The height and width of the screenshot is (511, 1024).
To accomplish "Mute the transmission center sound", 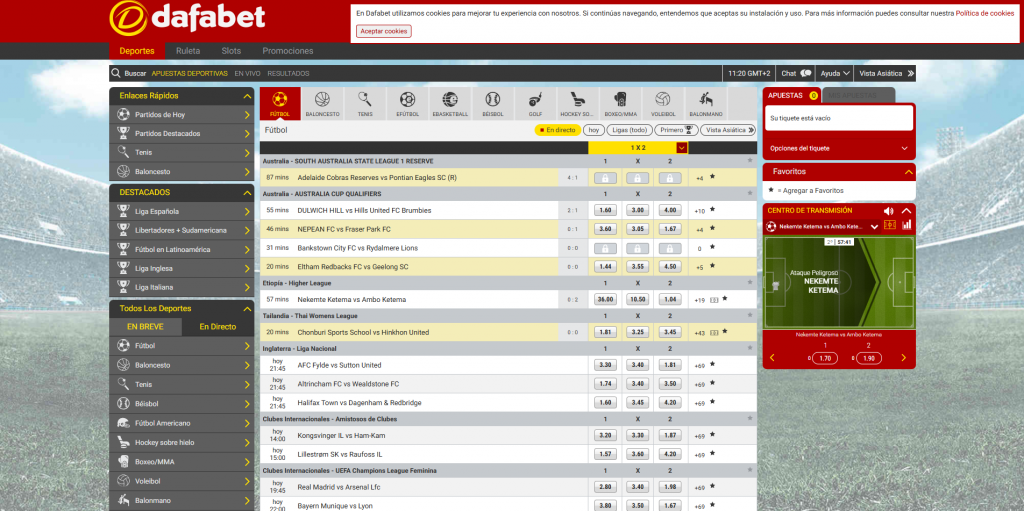I will pos(888,210).
